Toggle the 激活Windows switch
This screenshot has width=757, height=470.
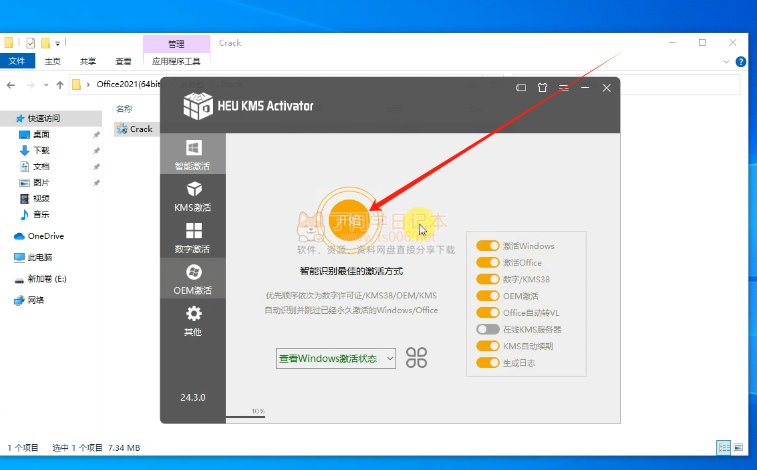[x=488, y=246]
